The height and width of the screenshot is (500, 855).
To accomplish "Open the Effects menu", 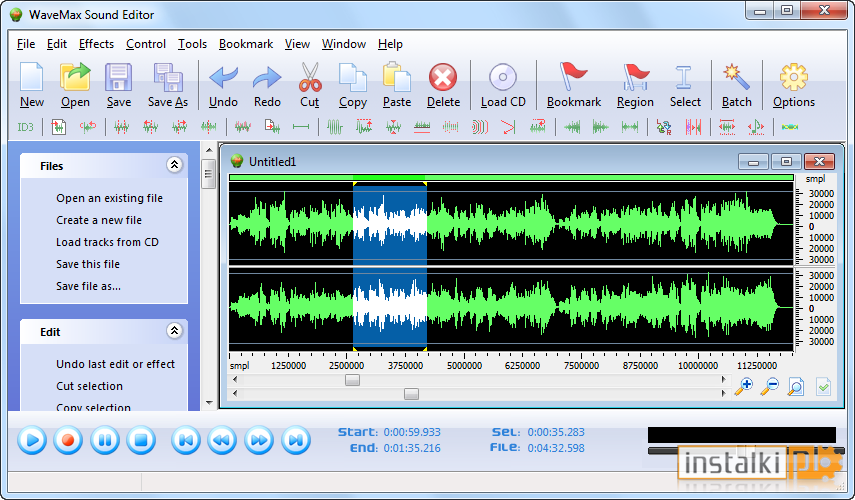I will click(97, 44).
